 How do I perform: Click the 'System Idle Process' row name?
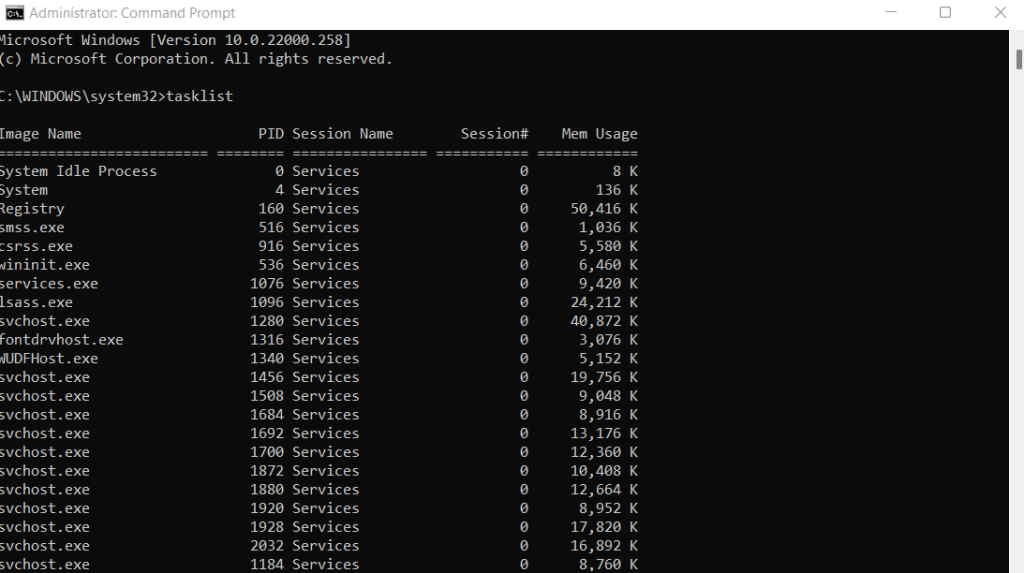[x=78, y=171]
